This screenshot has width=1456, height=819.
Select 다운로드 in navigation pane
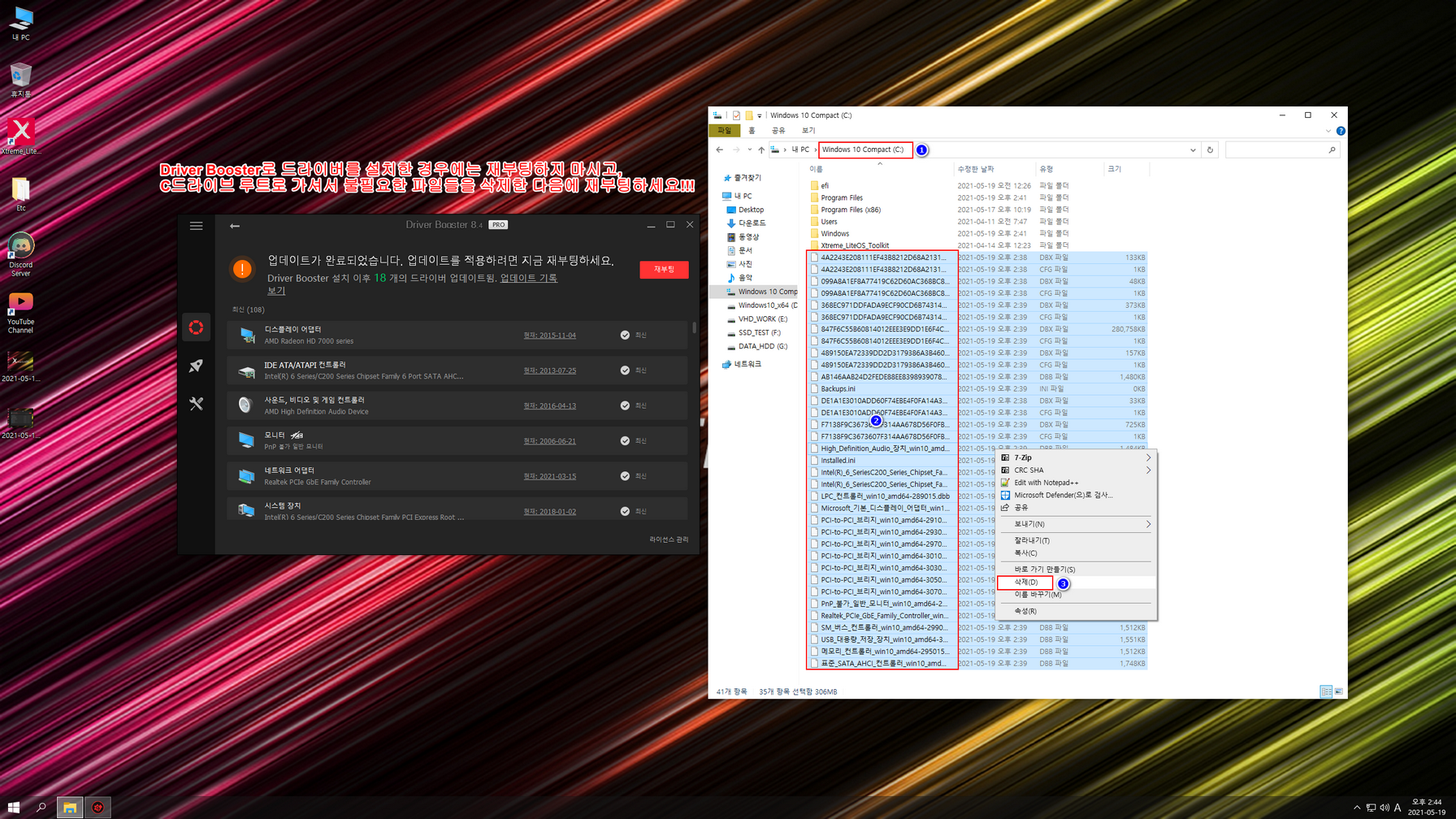tap(752, 223)
